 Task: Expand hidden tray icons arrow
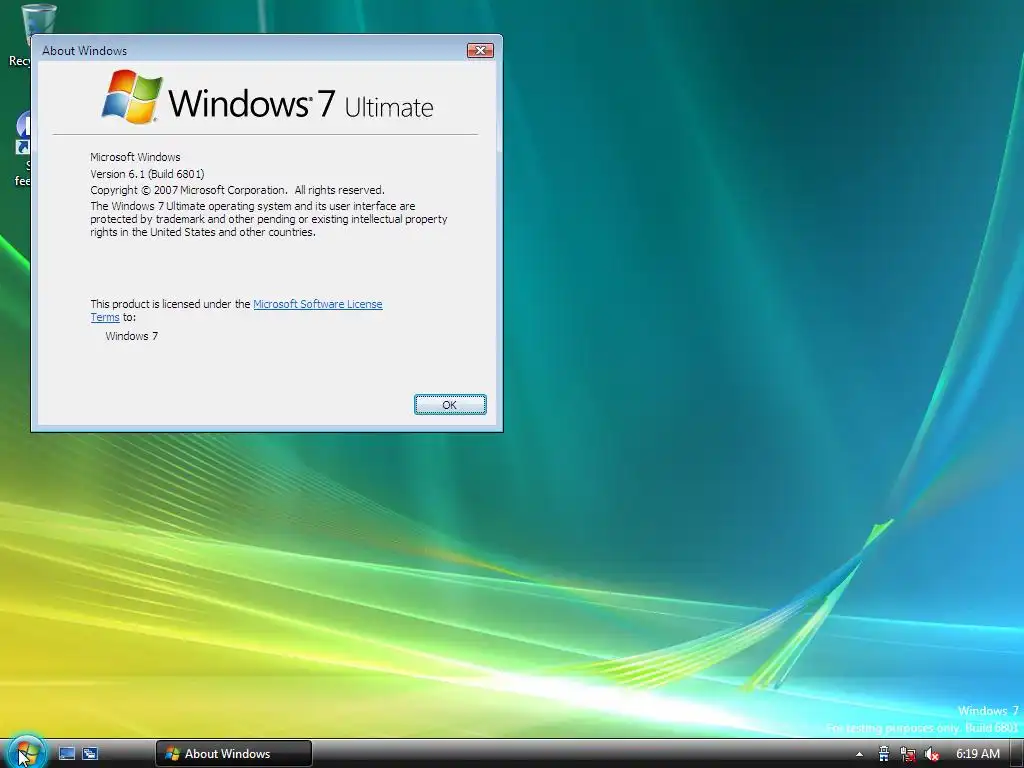coord(859,754)
